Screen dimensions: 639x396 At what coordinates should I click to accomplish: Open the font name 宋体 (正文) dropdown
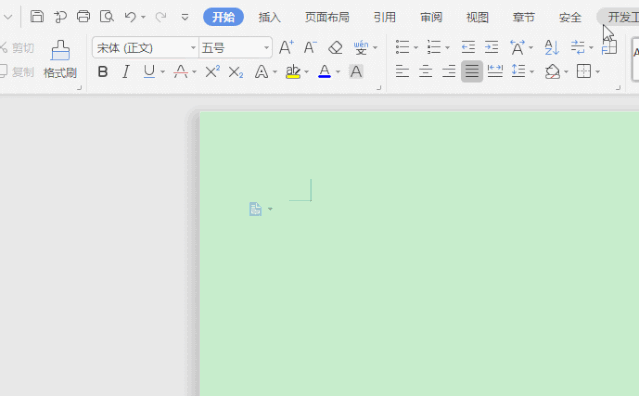[193, 48]
